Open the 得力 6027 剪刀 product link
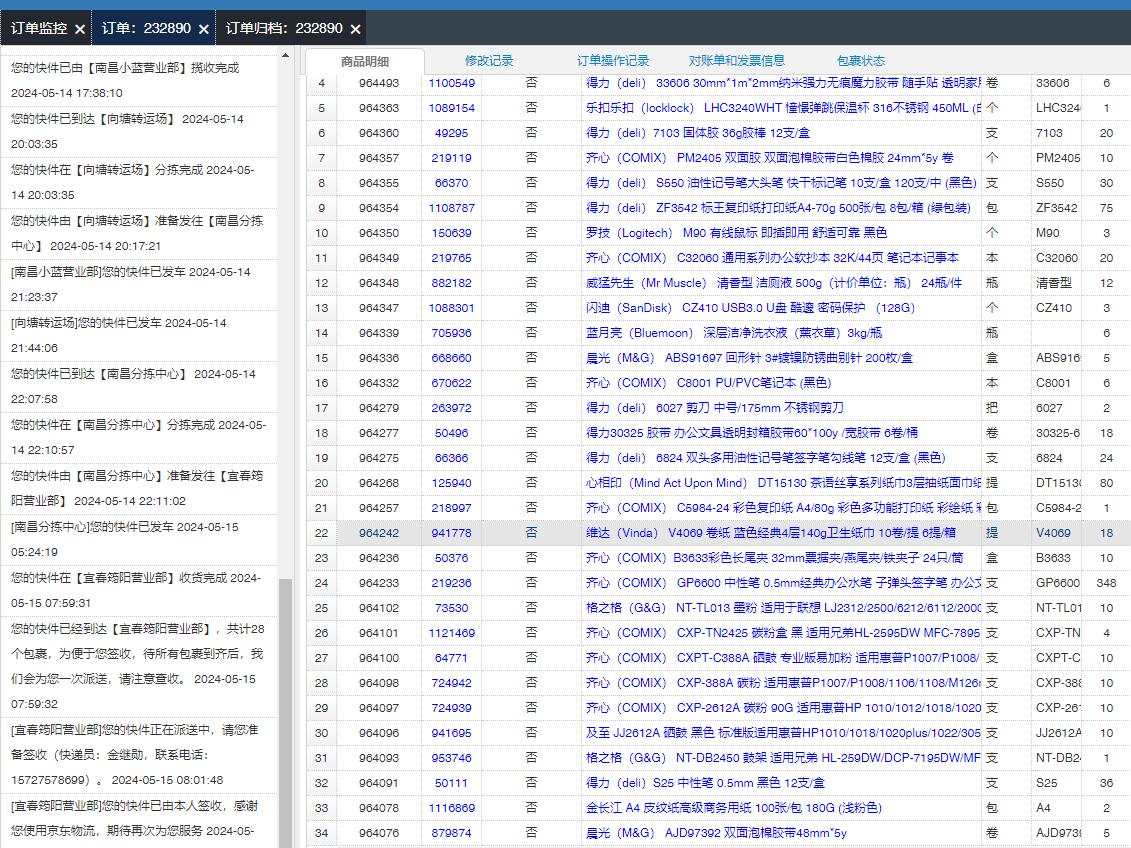 715,408
